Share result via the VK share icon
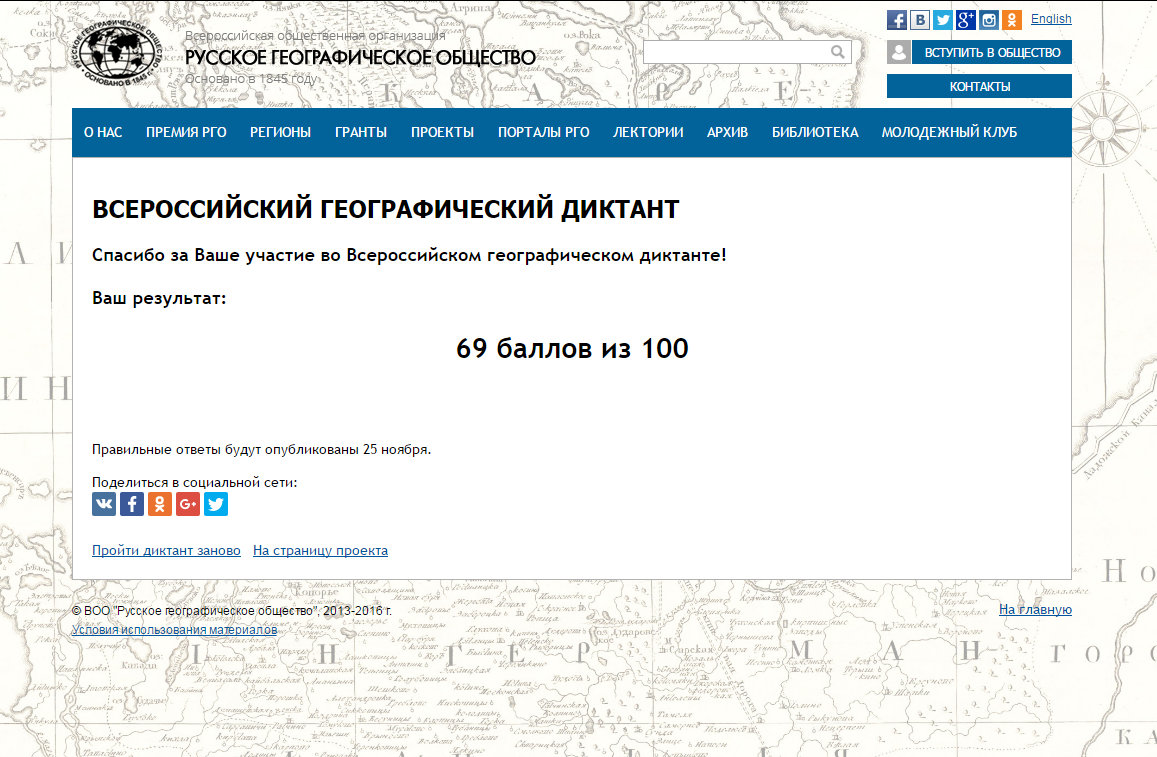This screenshot has height=757, width=1157. coord(104,504)
